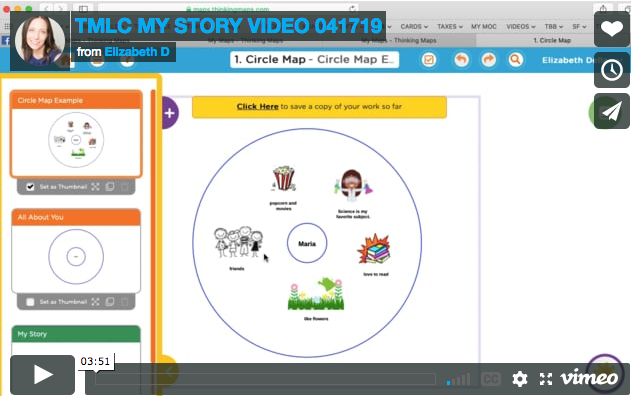Duplicate the Circle Map Example slide
The image size is (631, 396).
110,187
